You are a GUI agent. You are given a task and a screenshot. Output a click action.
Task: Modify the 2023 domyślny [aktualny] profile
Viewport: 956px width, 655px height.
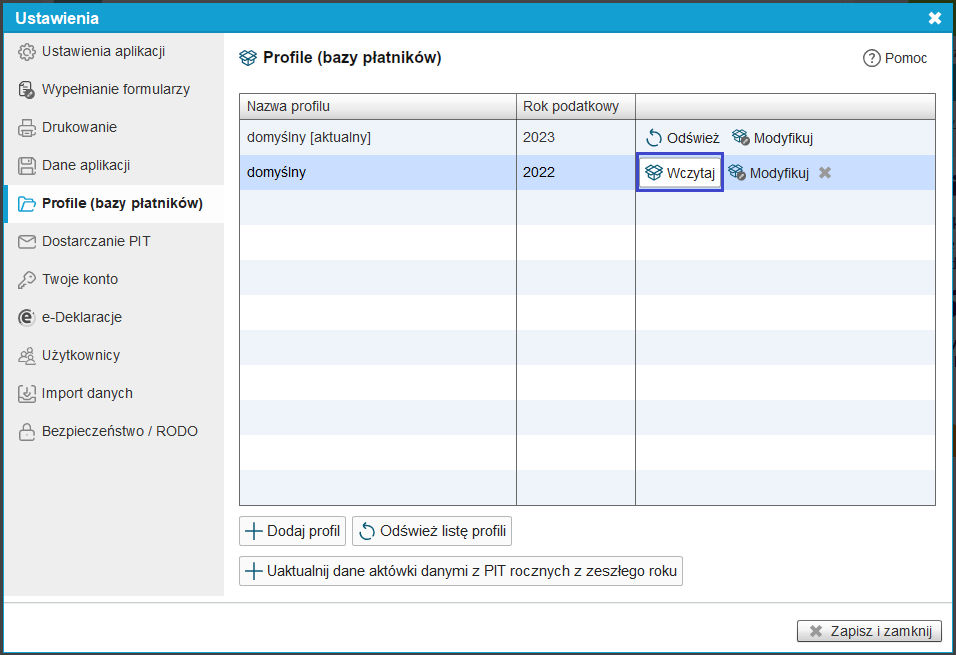[x=772, y=138]
